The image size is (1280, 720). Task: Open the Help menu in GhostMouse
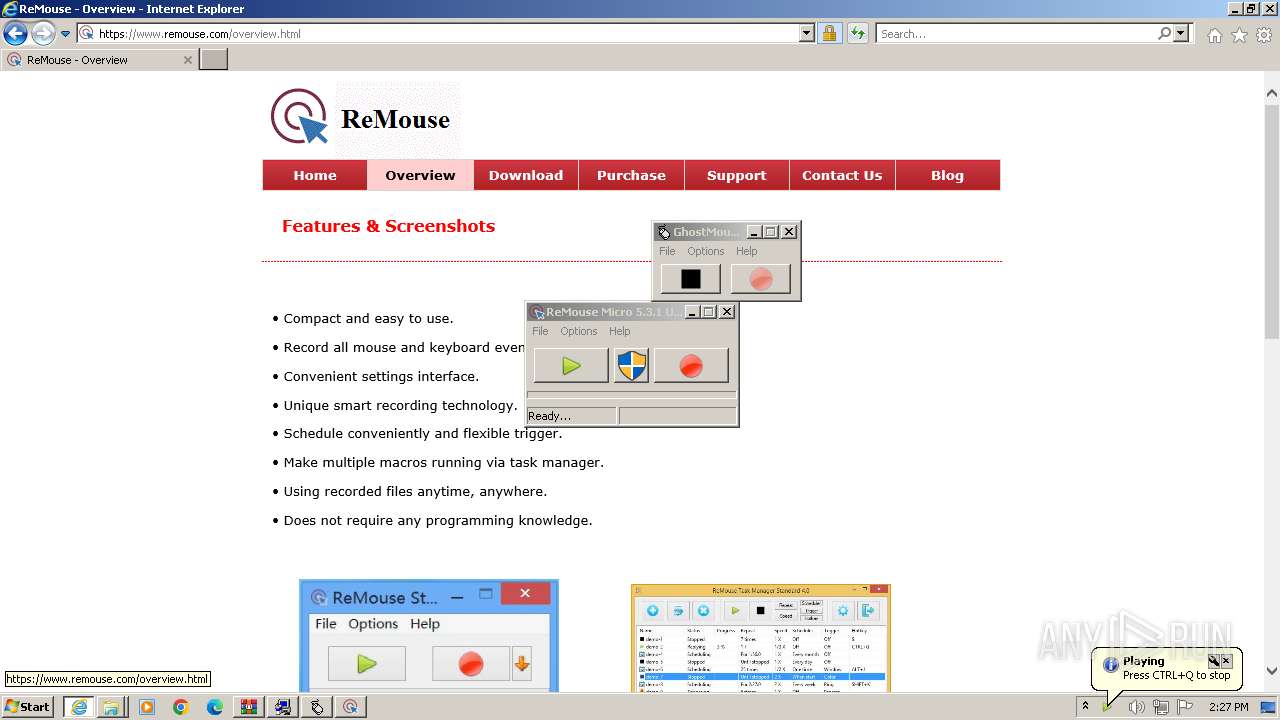point(747,251)
